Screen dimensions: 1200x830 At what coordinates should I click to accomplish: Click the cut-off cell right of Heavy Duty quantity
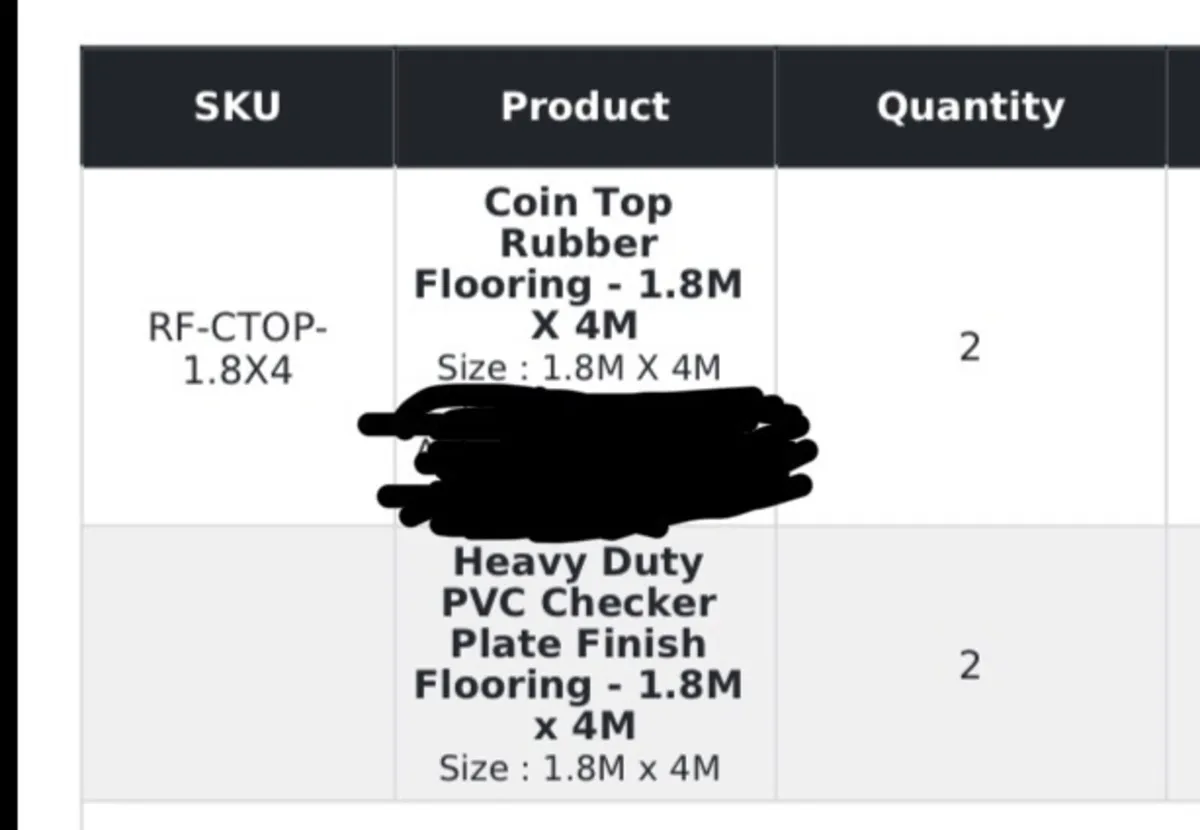(1184, 662)
